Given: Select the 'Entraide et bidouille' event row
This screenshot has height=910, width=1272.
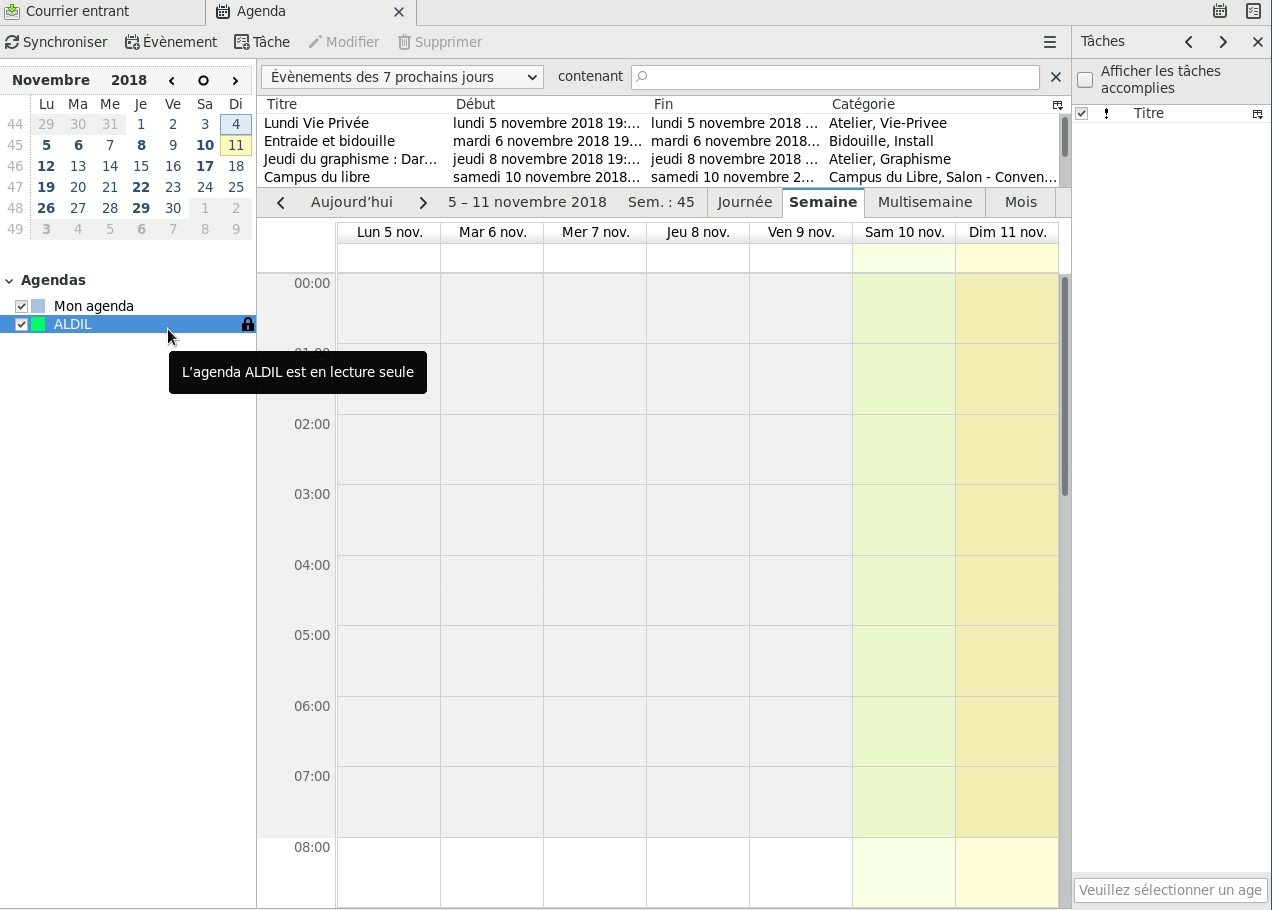Looking at the screenshot, I should point(660,141).
